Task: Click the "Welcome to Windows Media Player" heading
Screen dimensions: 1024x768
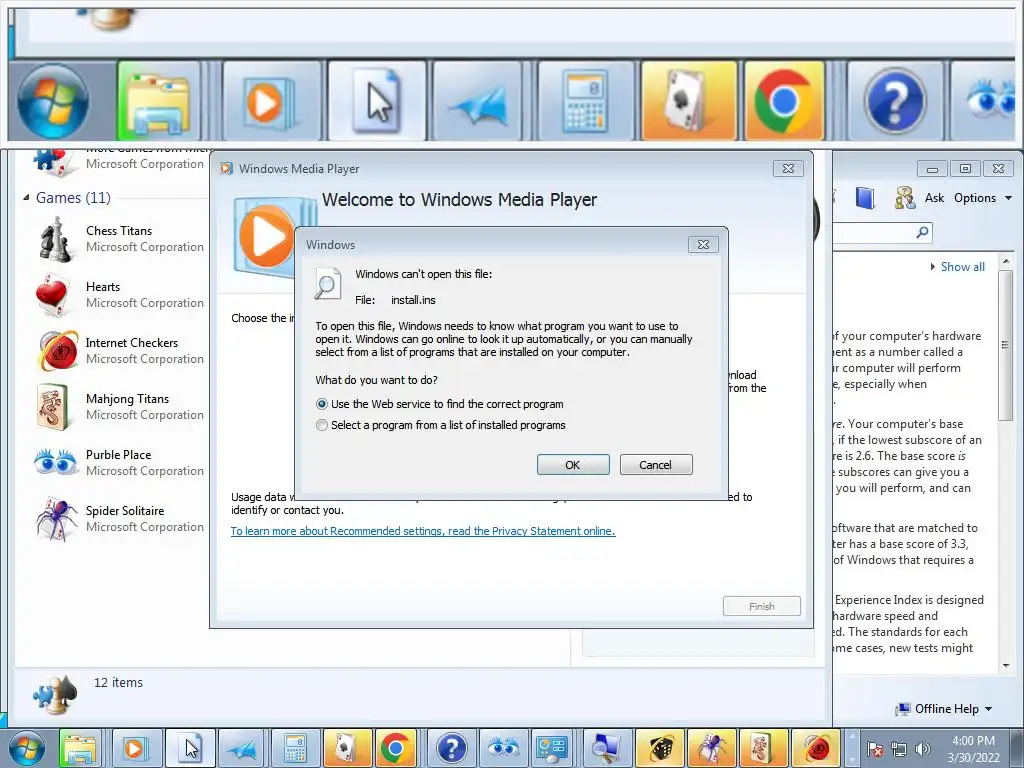Action: point(459,200)
